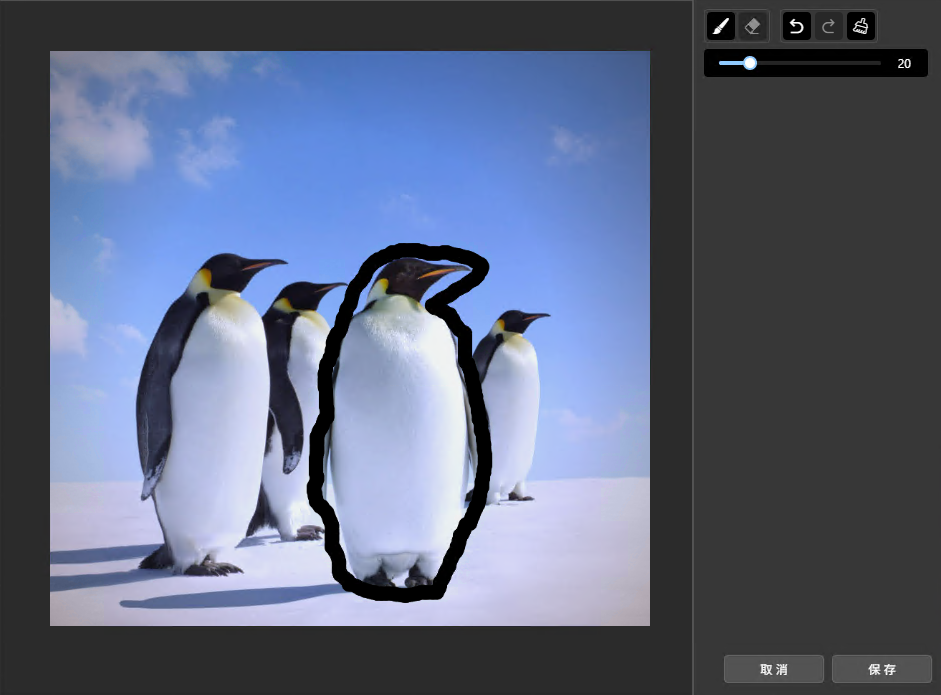Select the Brush tool
Viewport: 941px width, 695px height.
coord(721,26)
